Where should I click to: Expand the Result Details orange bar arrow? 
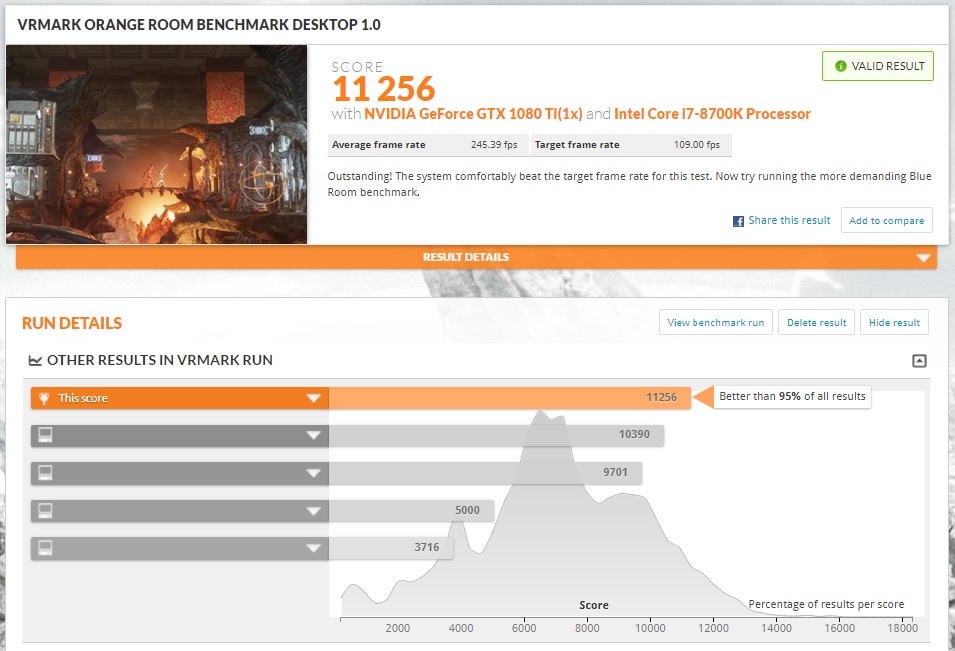pyautogui.click(x=923, y=258)
